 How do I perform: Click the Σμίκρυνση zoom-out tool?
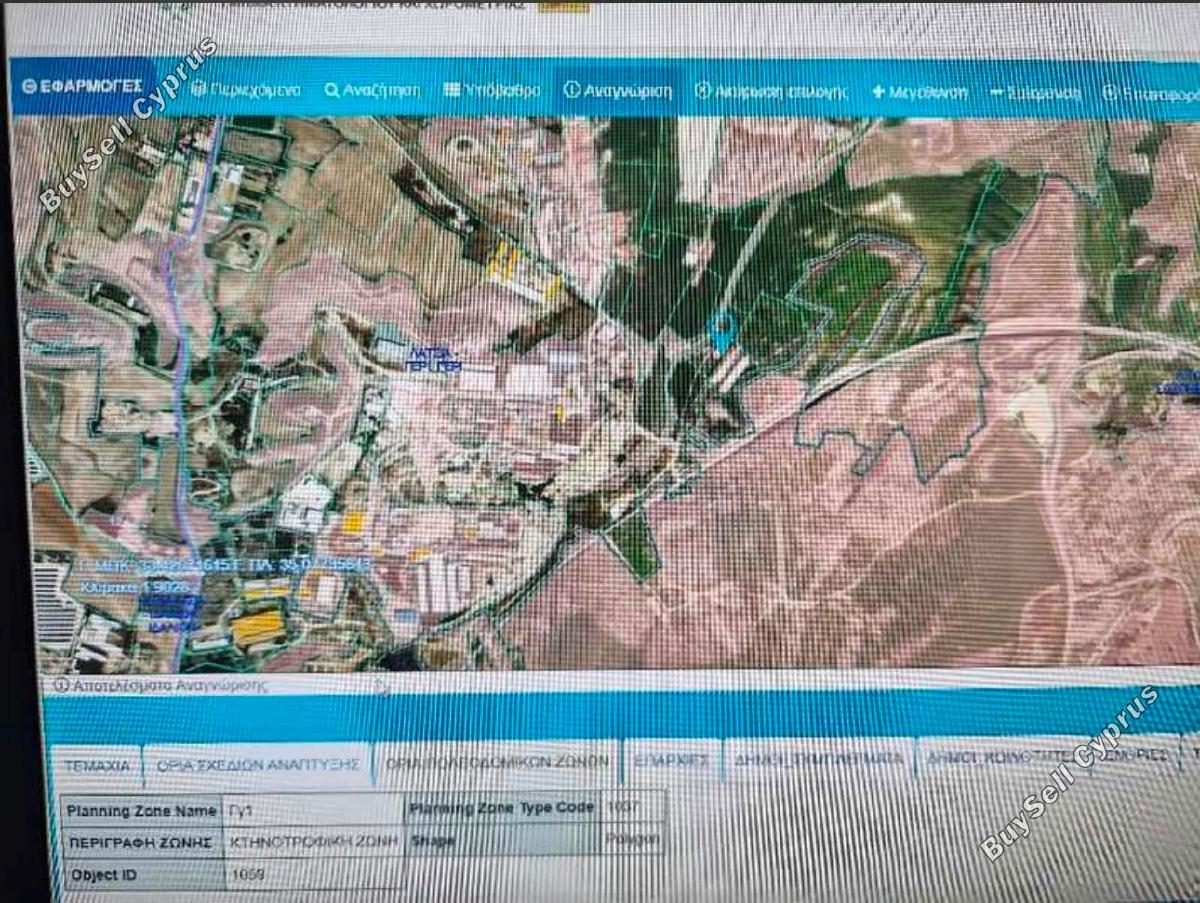pyautogui.click(x=1036, y=93)
